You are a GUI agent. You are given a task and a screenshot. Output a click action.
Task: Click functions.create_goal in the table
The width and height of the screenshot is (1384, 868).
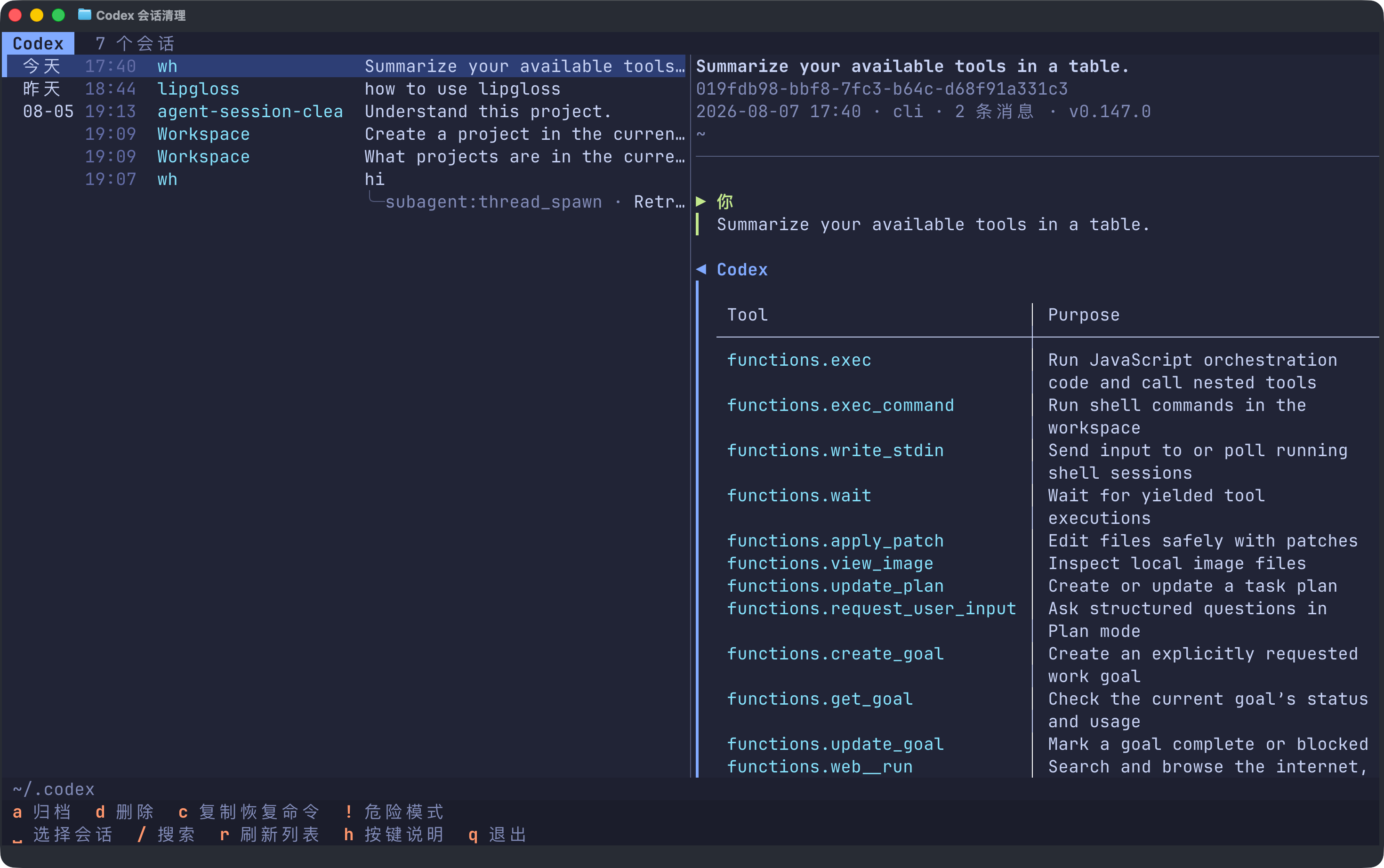pyautogui.click(x=835, y=654)
